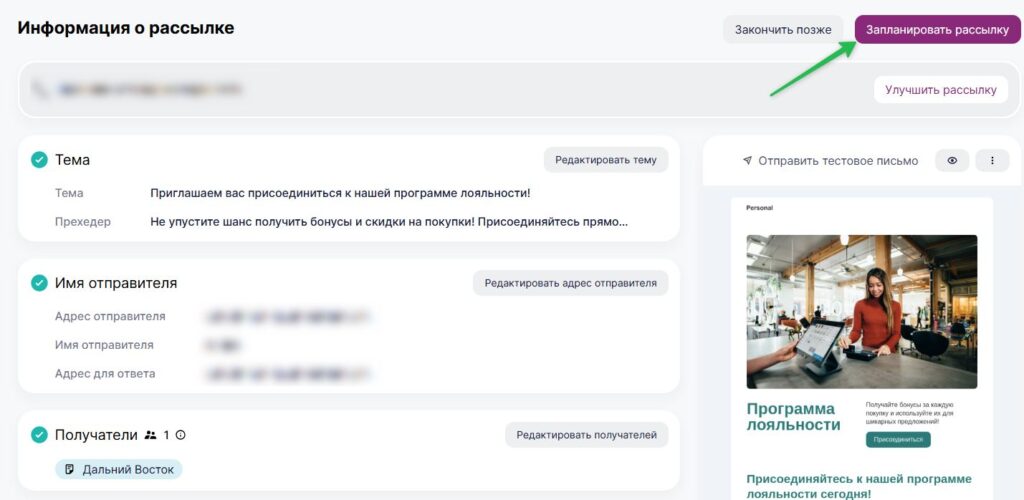
Task: Click the Прехедер label
Action: click(83, 222)
